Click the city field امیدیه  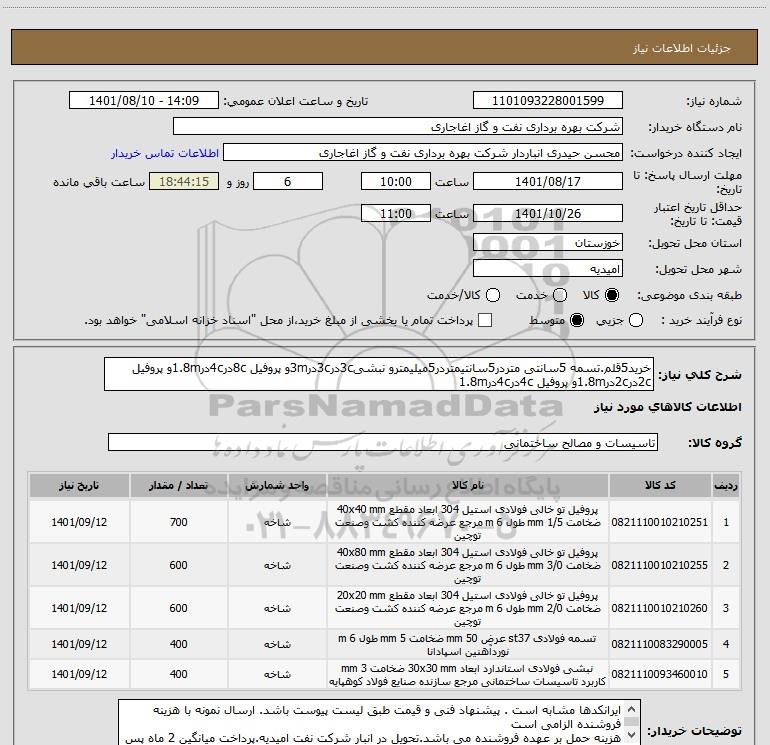point(548,269)
